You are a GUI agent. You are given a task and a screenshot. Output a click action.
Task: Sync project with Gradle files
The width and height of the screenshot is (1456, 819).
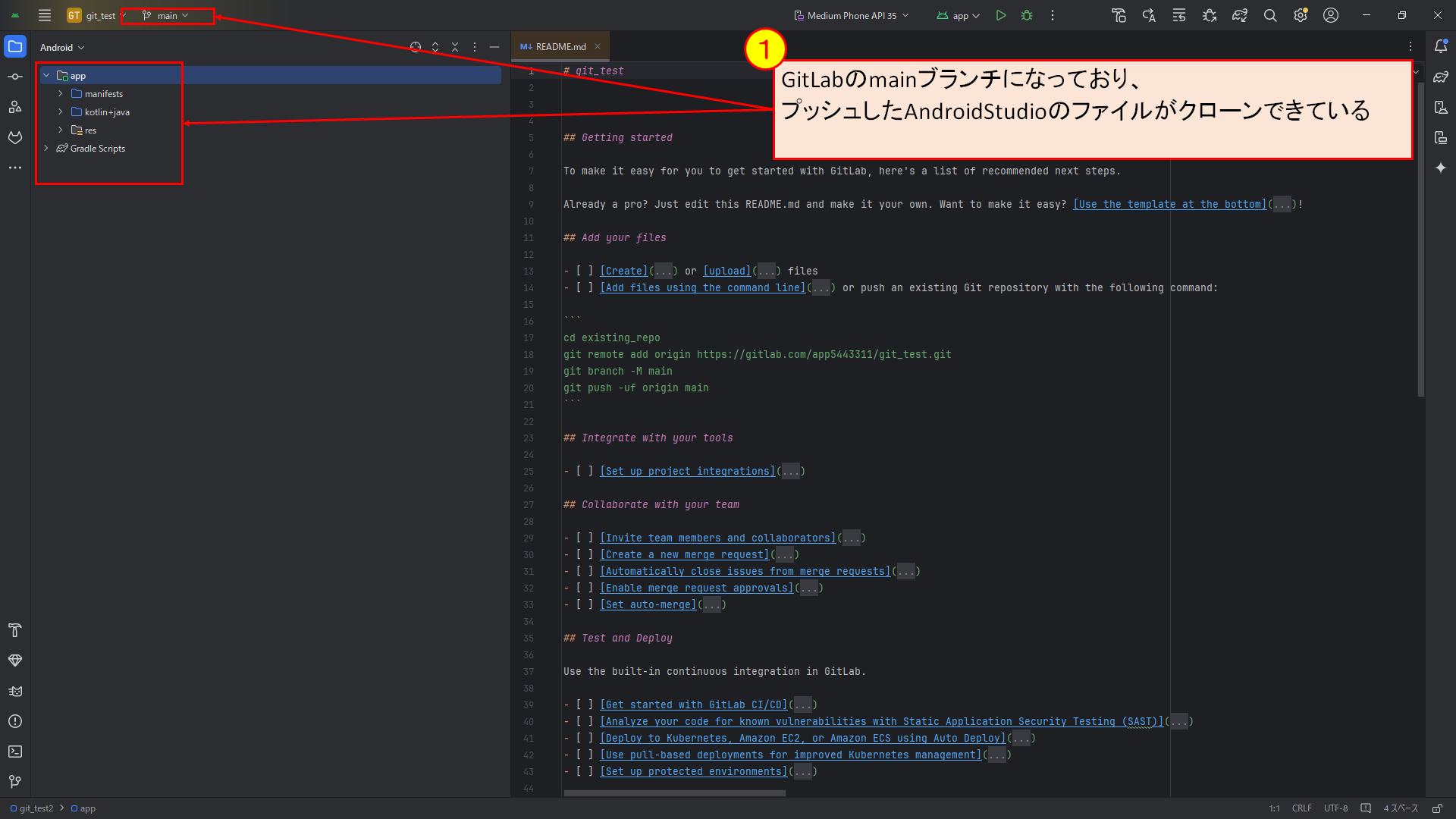coord(1240,15)
